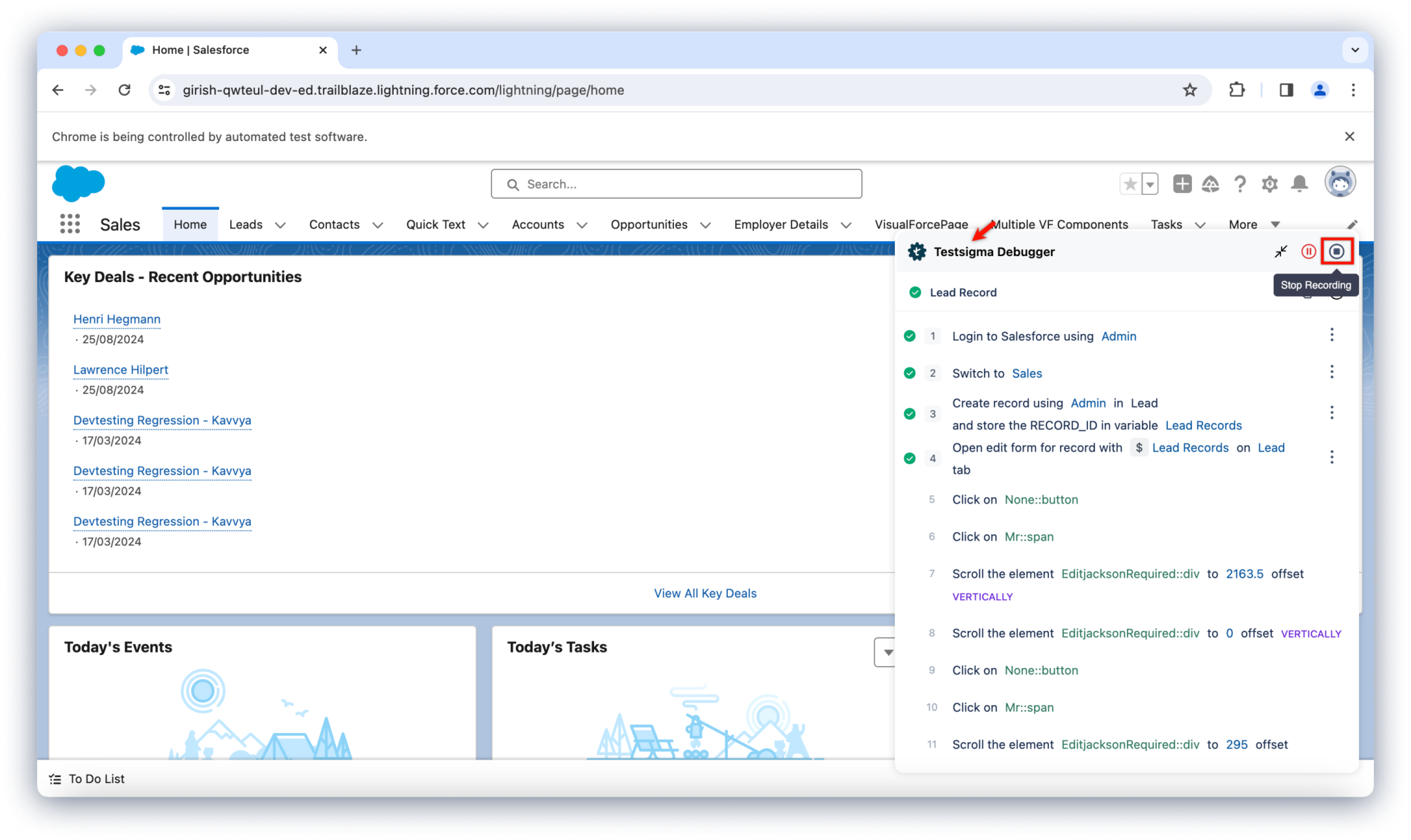Open the Global Actions plus icon
The image size is (1411, 840).
[x=1182, y=184]
